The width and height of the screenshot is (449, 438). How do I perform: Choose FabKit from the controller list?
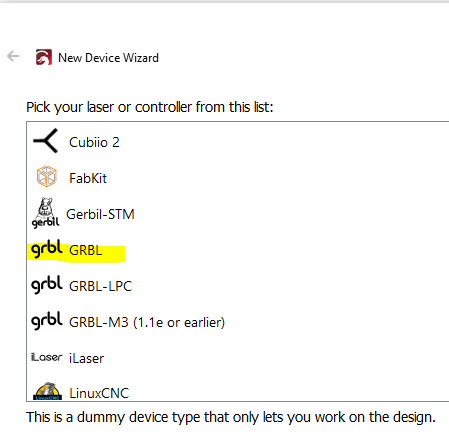click(x=88, y=178)
